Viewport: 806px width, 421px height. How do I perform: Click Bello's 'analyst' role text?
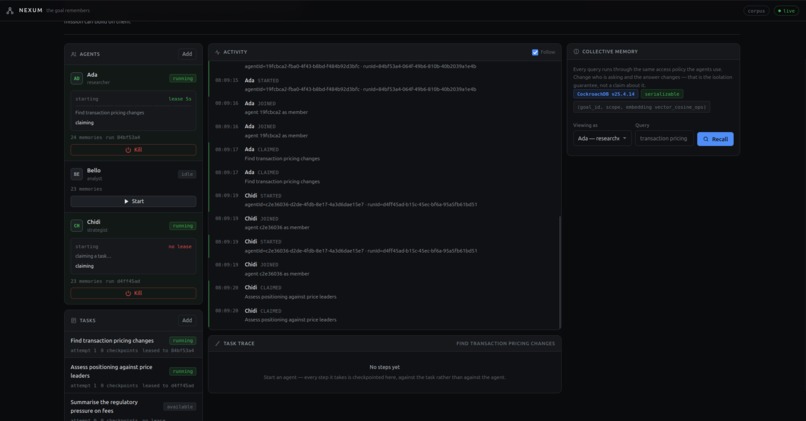point(95,178)
